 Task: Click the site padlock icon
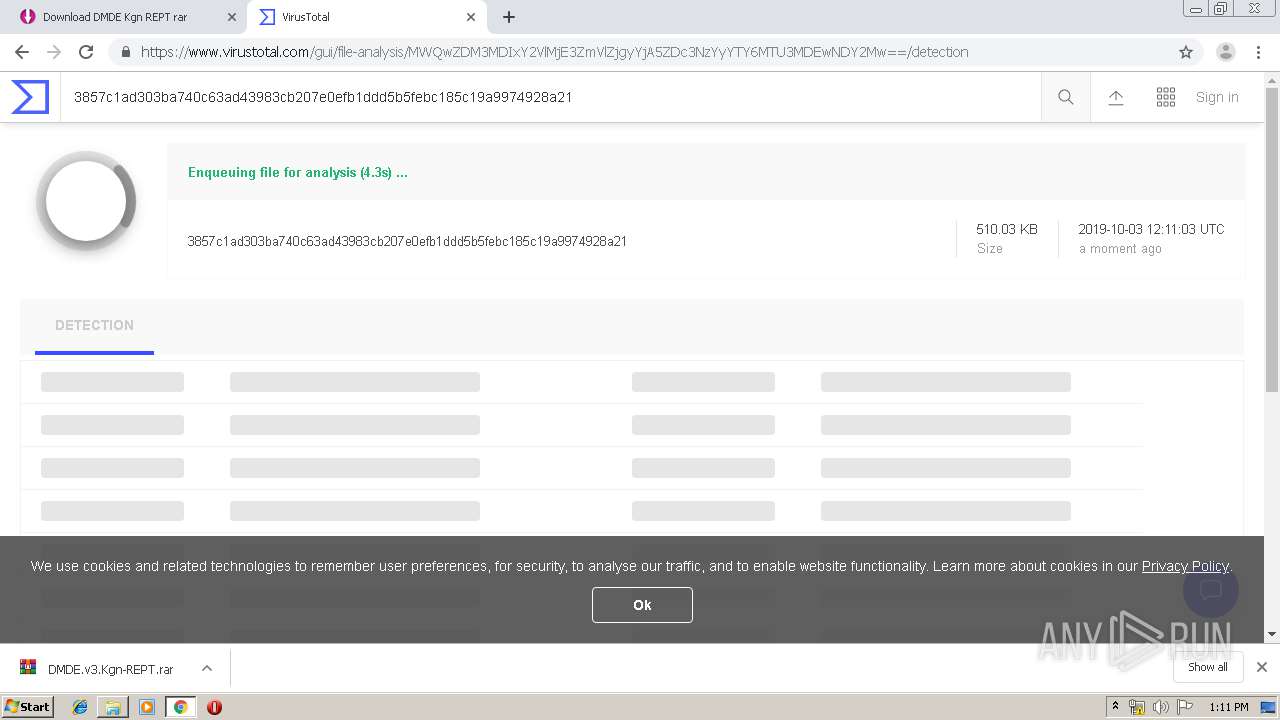point(125,52)
